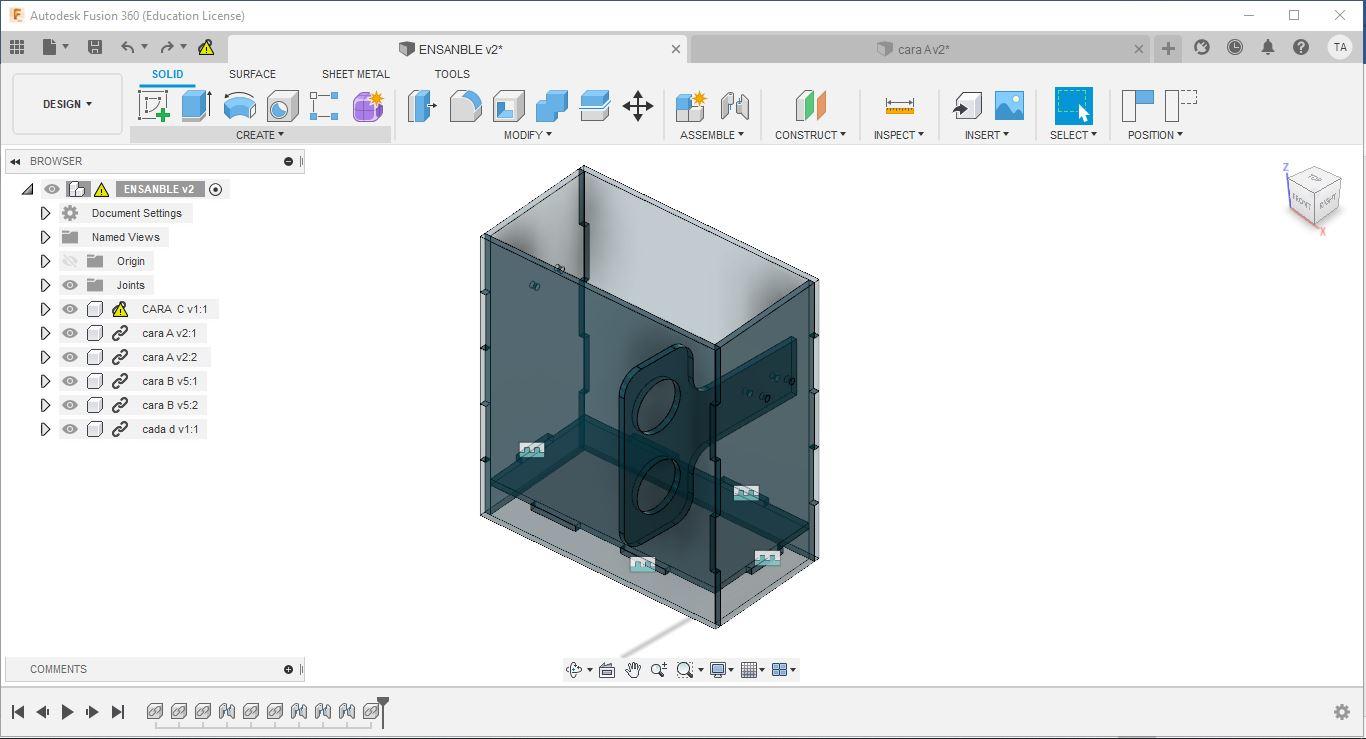
Task: Show the hidden Origin folder
Action: 70,261
